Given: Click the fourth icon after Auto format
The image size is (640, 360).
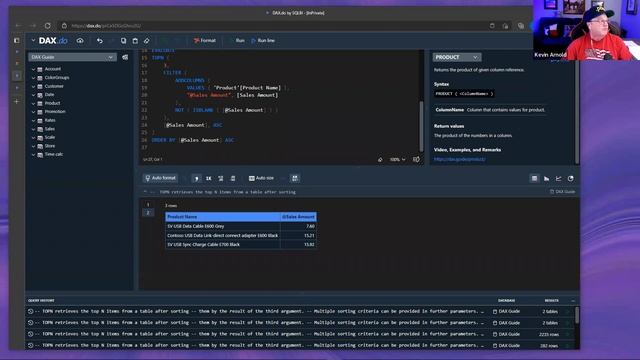Looking at the screenshot, I should click(233, 178).
